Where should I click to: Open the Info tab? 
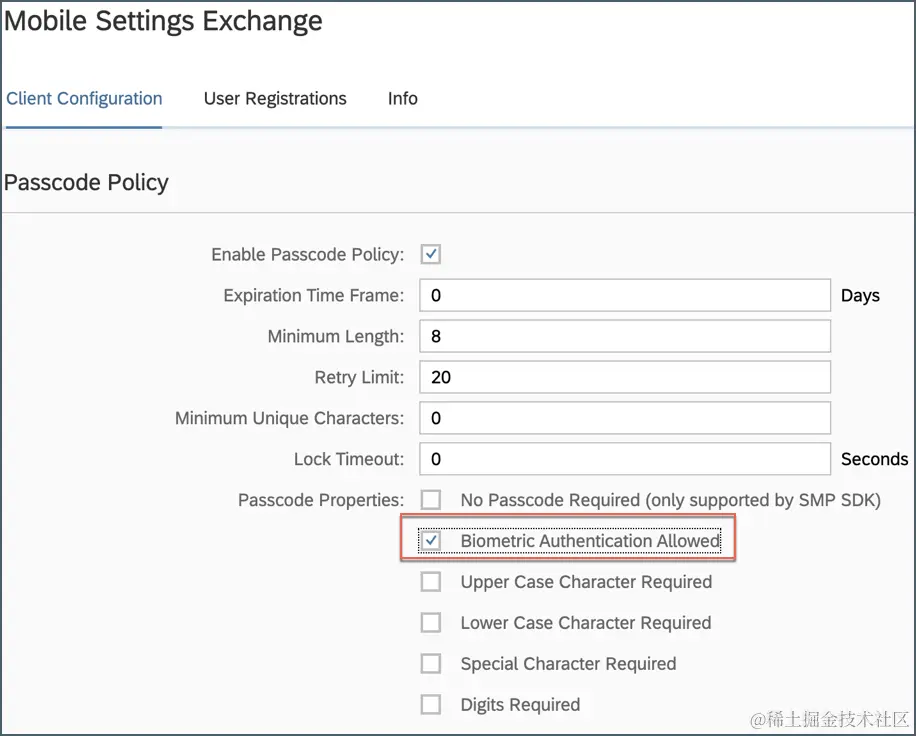tap(402, 98)
